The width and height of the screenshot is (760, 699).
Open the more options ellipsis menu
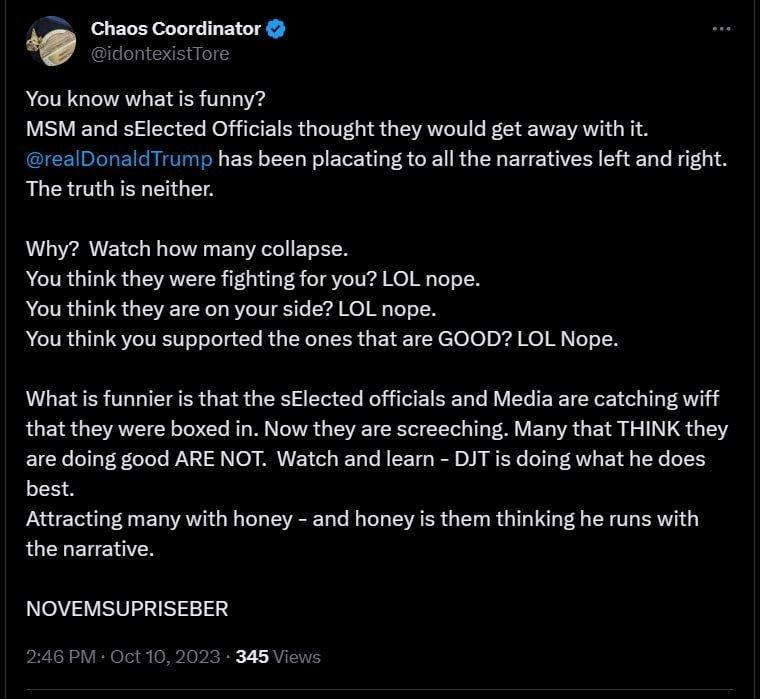[721, 29]
